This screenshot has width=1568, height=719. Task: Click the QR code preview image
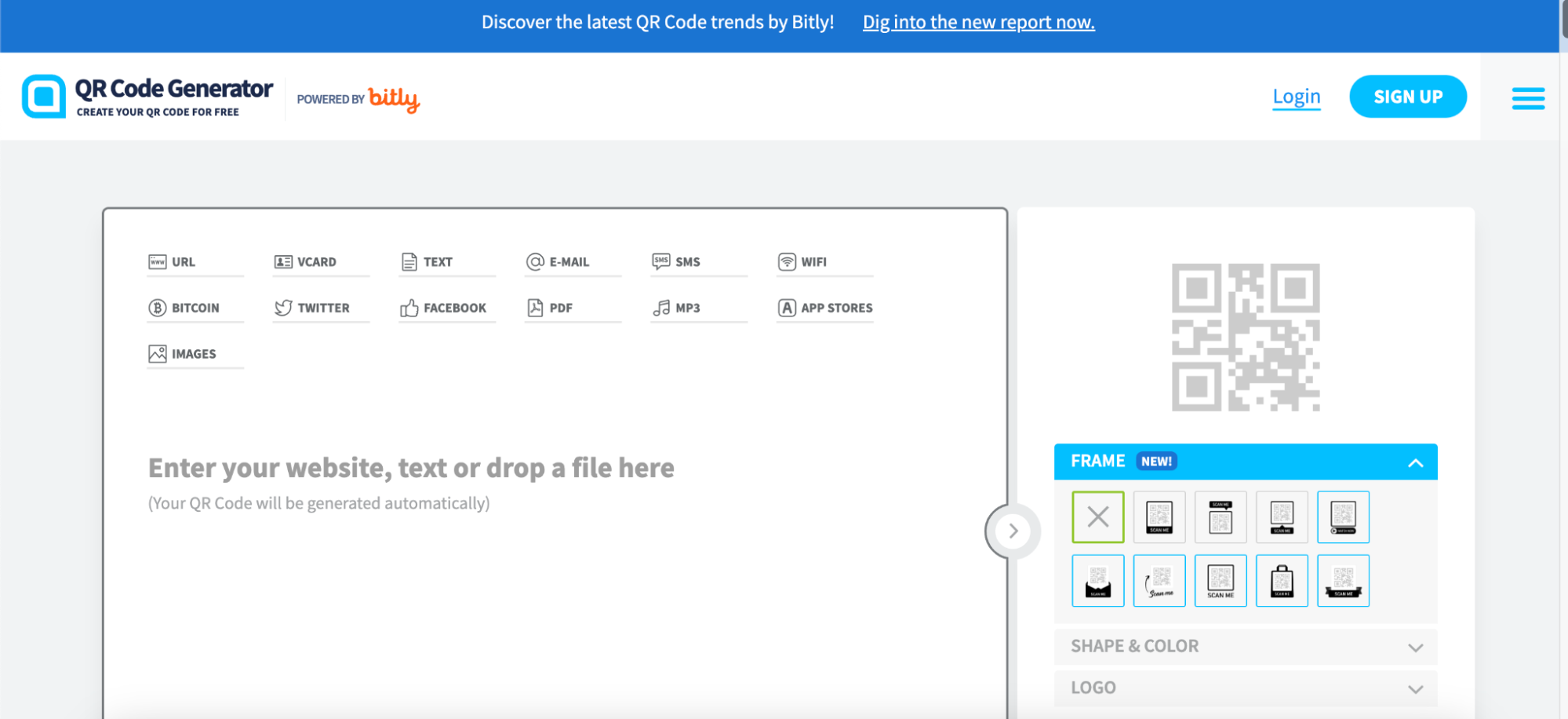coord(1246,337)
